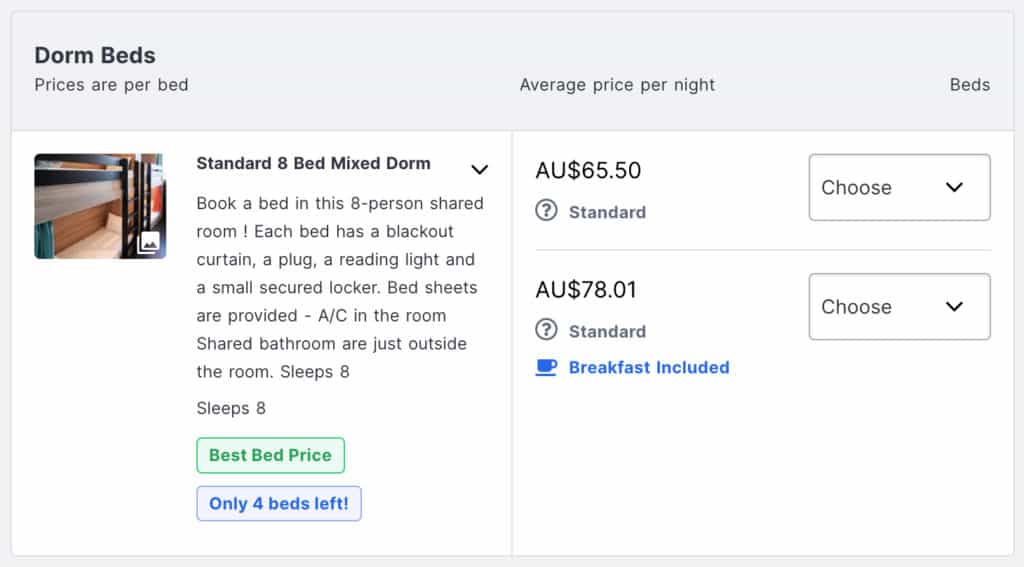Click the Only 4 beds left! badge
This screenshot has width=1024, height=567.
279,504
